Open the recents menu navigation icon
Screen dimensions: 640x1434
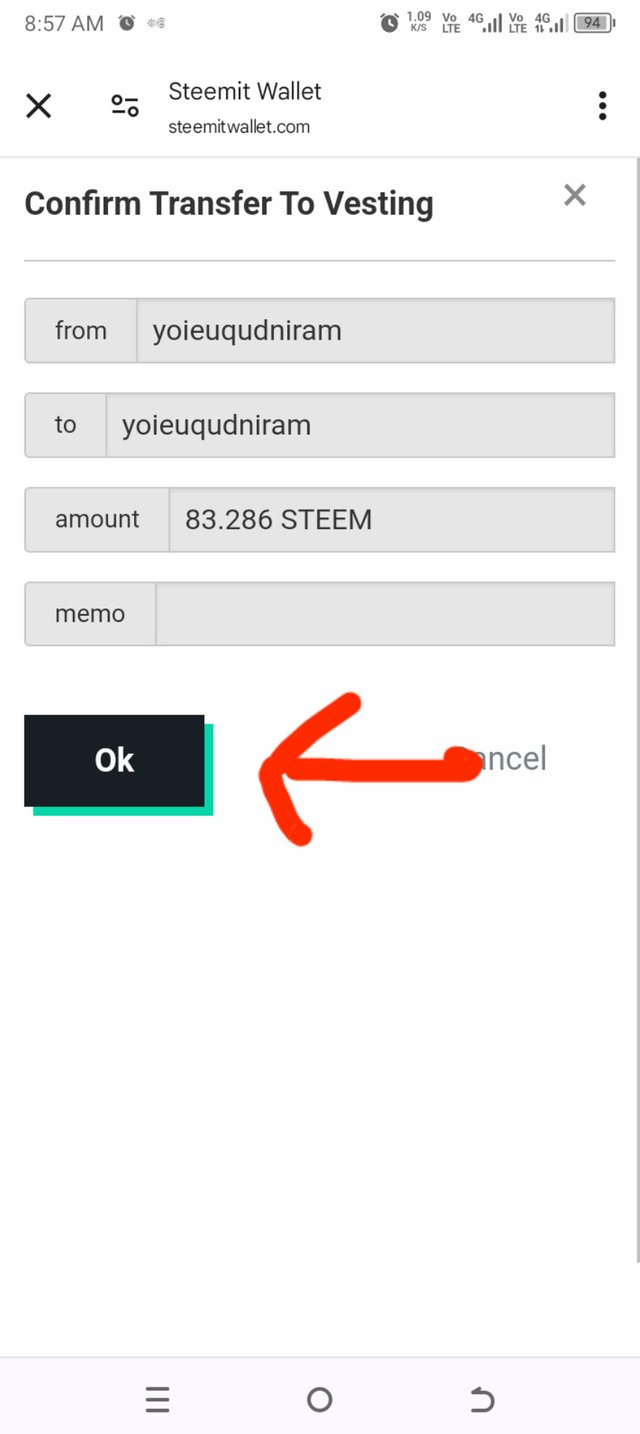click(x=158, y=1400)
